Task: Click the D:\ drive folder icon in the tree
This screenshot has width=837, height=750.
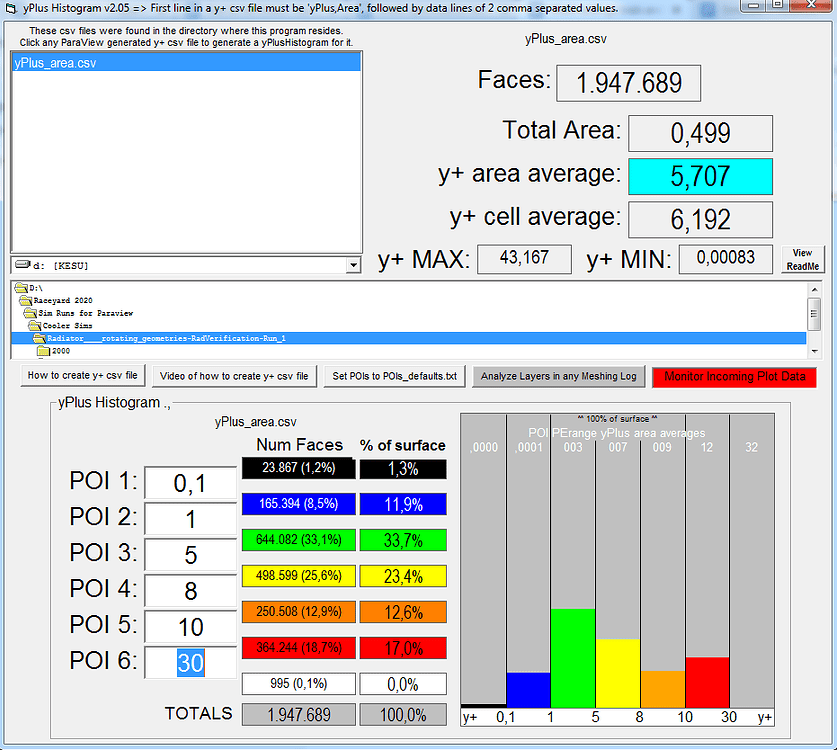Action: [20, 289]
